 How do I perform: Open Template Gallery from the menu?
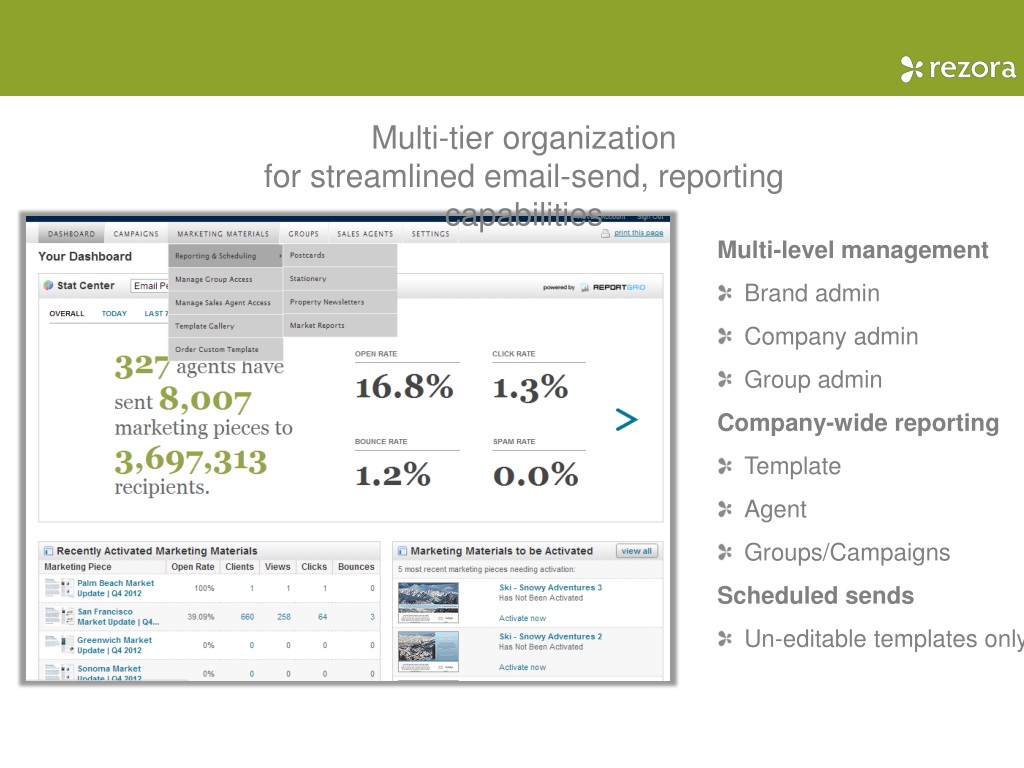(x=225, y=326)
